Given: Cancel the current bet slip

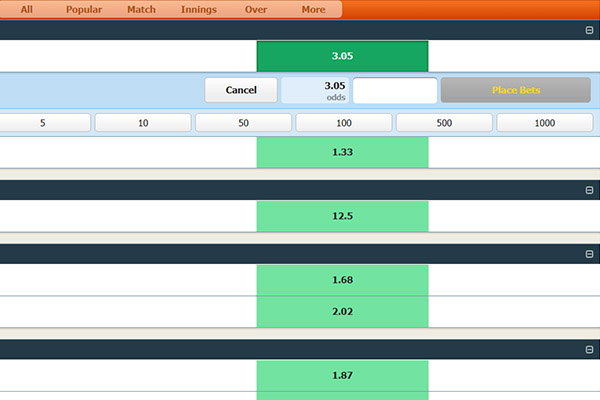Looking at the screenshot, I should 241,90.
